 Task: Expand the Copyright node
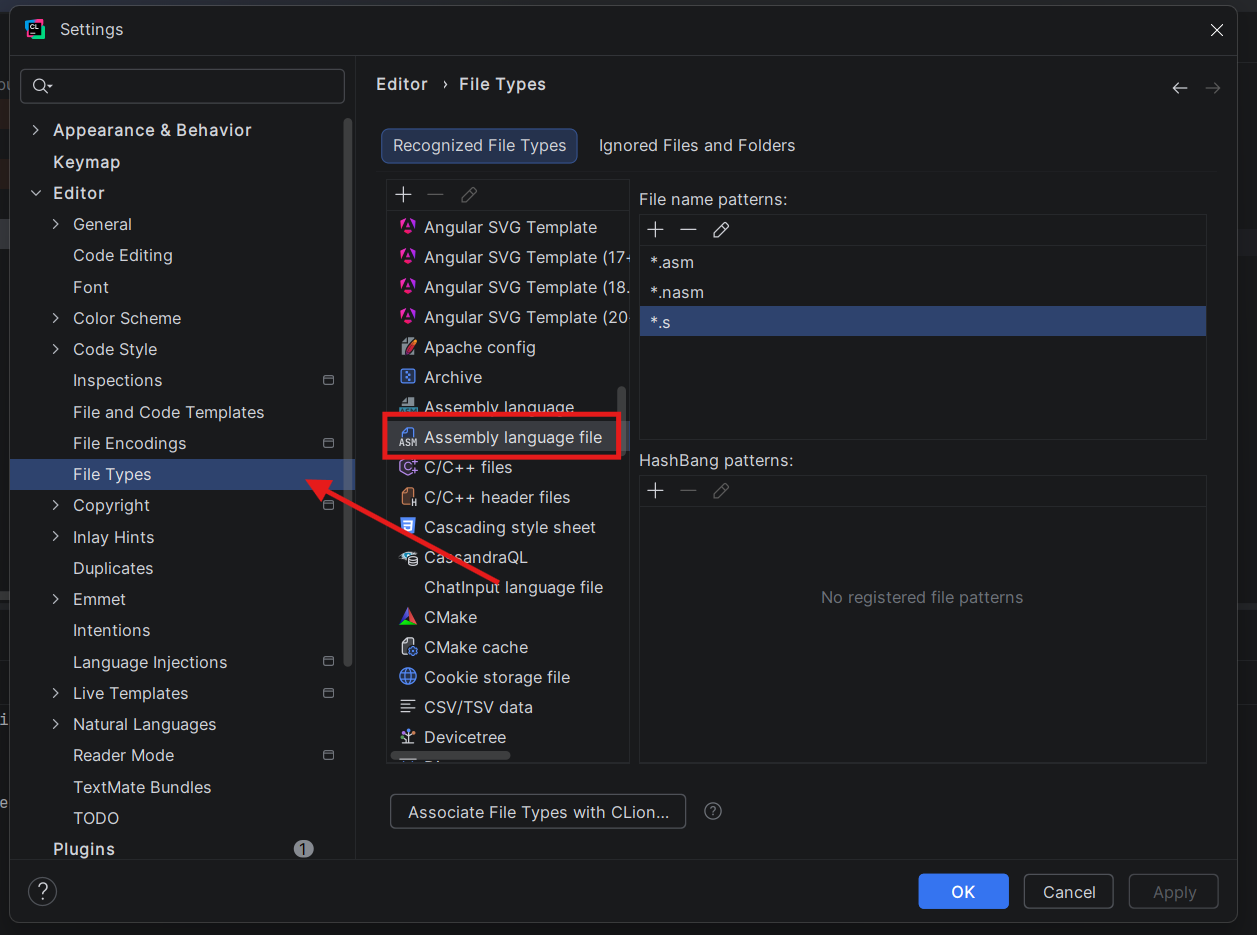56,505
